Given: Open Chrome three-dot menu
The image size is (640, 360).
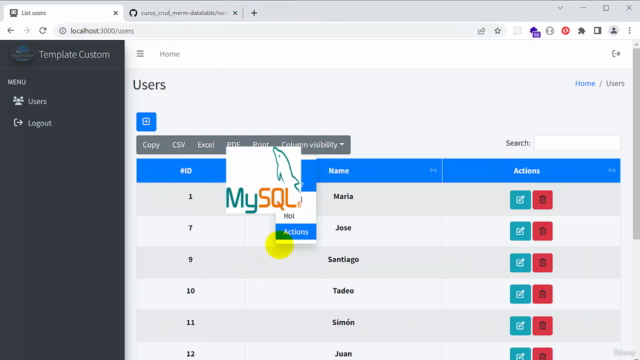Looking at the screenshot, I should pyautogui.click(x=629, y=31).
